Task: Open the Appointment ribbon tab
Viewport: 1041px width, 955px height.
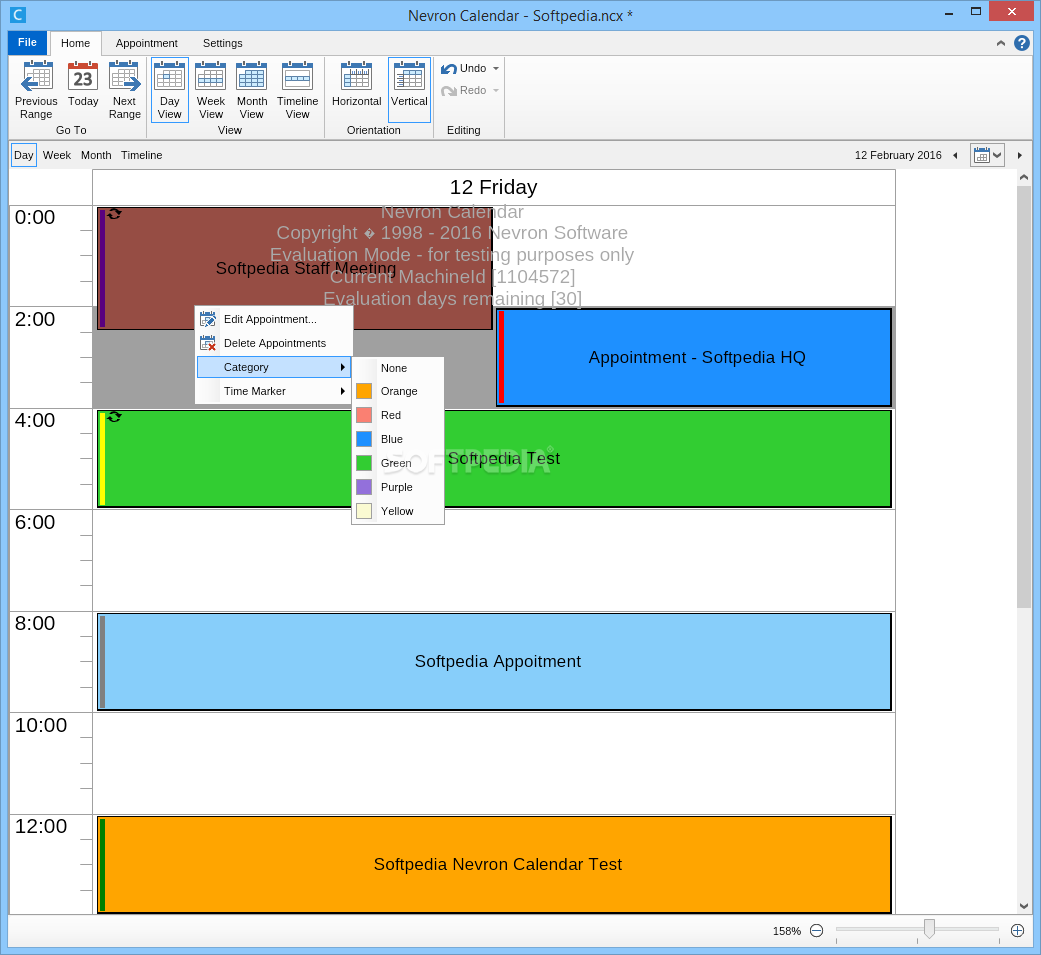Action: 147,43
